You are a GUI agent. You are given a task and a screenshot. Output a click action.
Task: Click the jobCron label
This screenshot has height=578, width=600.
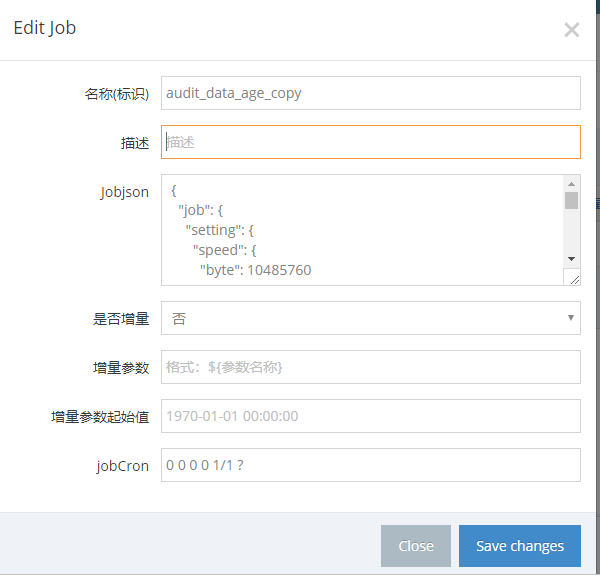click(122, 466)
